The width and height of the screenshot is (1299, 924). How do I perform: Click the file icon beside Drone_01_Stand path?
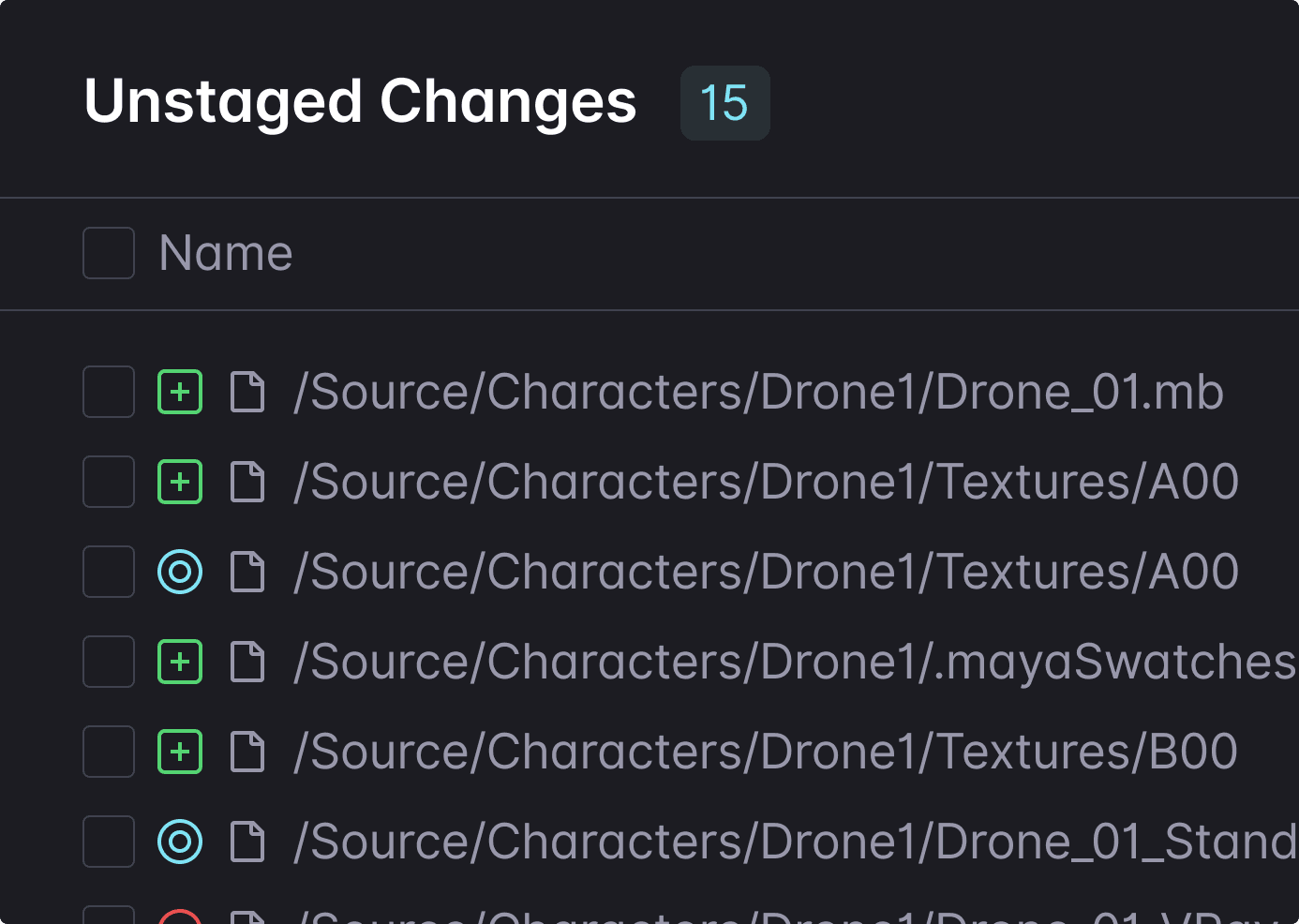(247, 842)
